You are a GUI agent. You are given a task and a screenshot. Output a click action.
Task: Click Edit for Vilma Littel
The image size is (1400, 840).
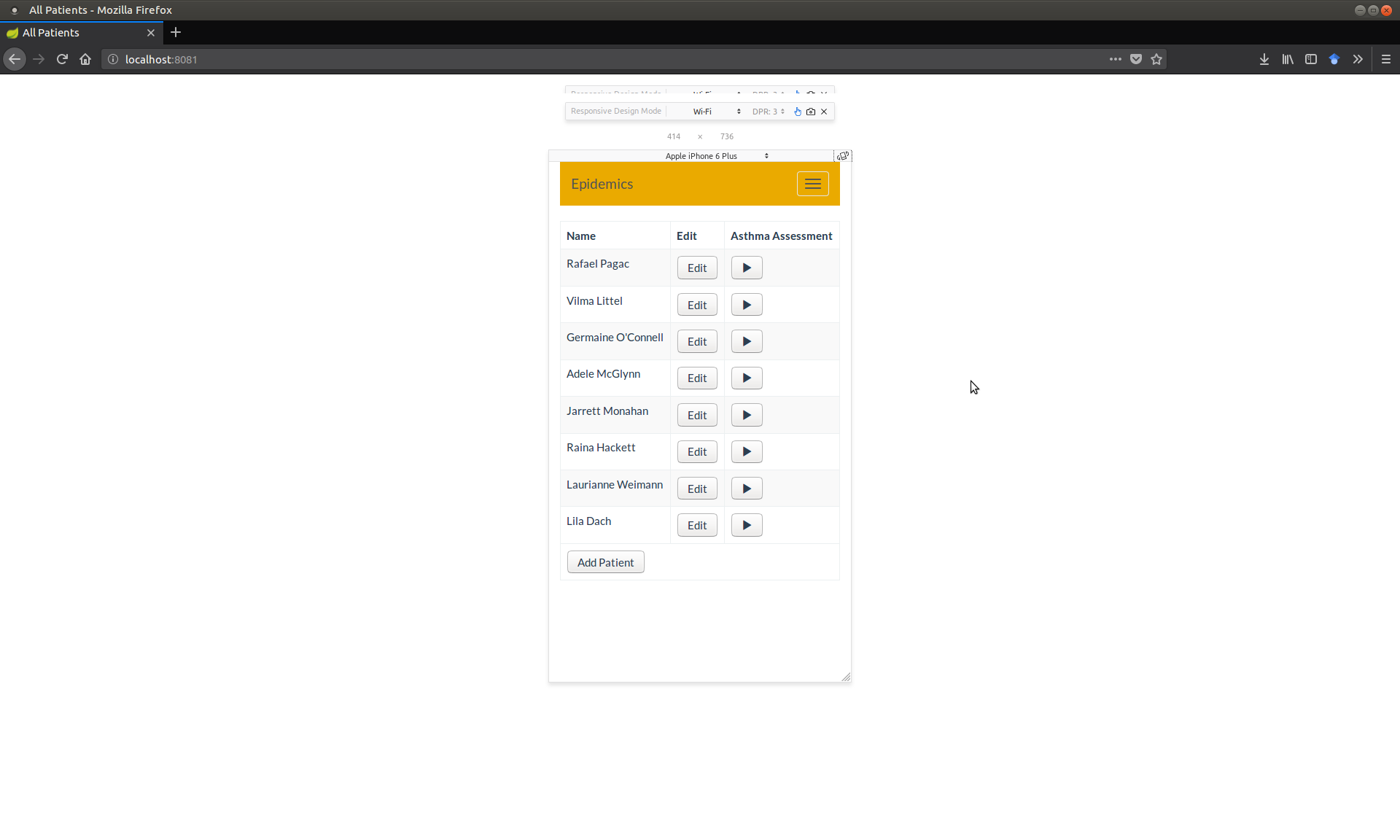click(x=696, y=305)
